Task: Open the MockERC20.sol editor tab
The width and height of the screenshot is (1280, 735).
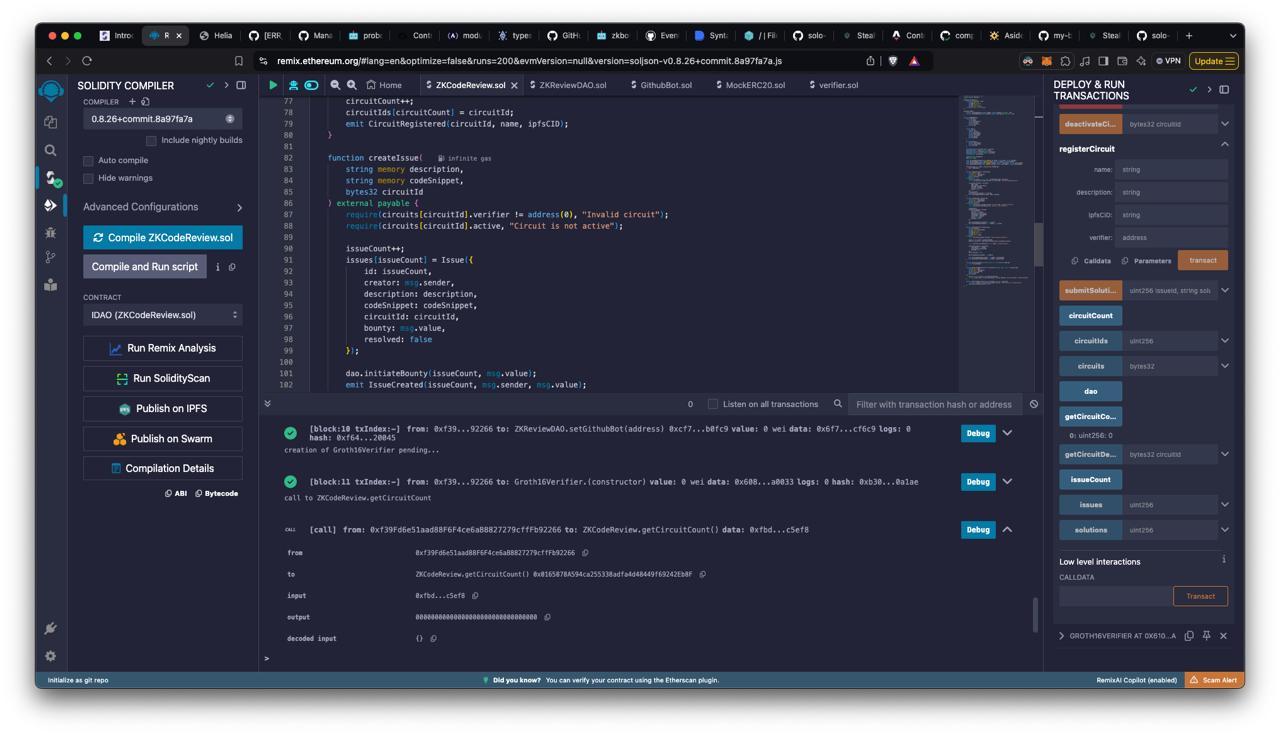Action: 750,85
